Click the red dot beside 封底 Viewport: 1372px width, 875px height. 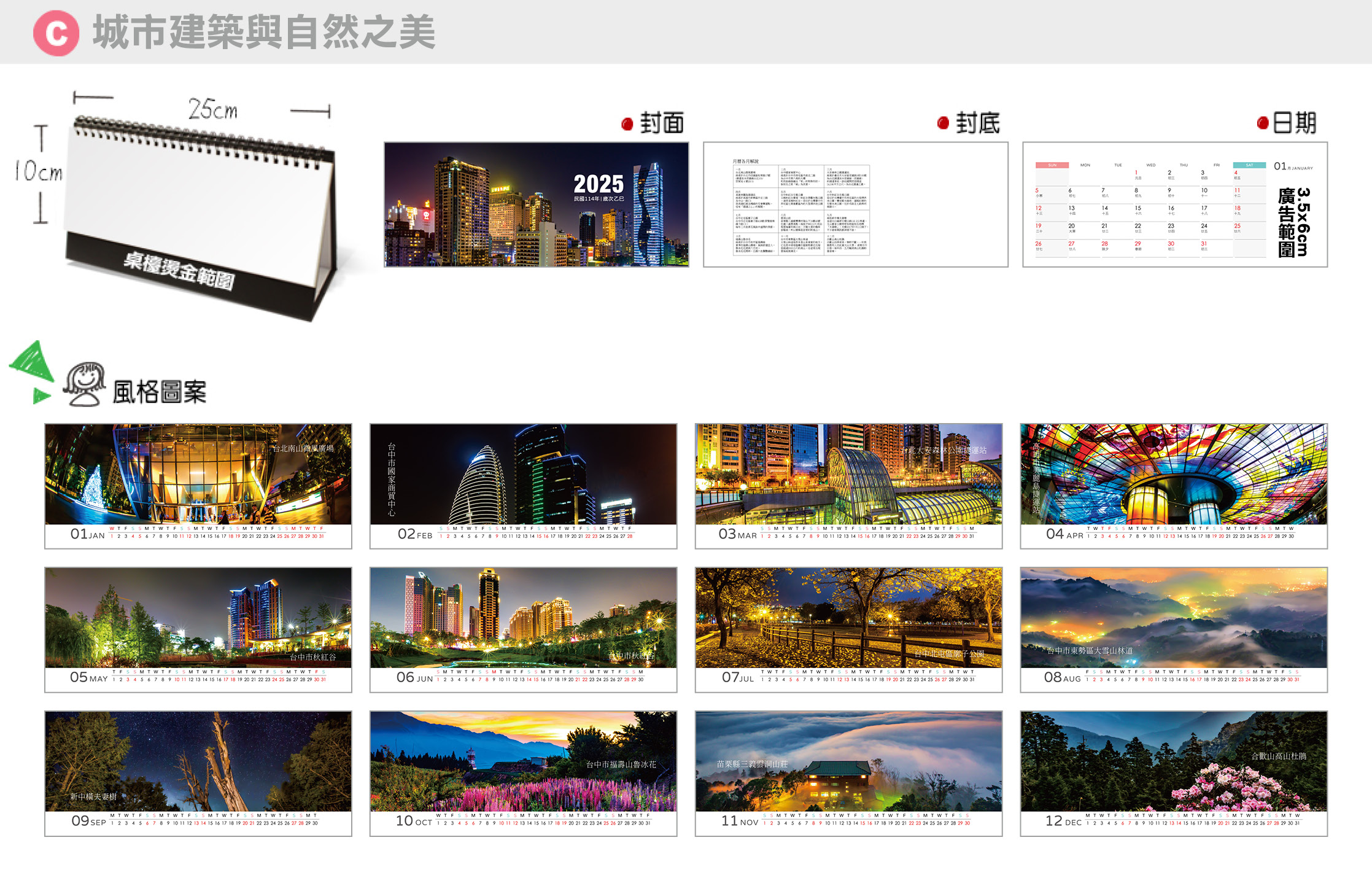coord(943,123)
